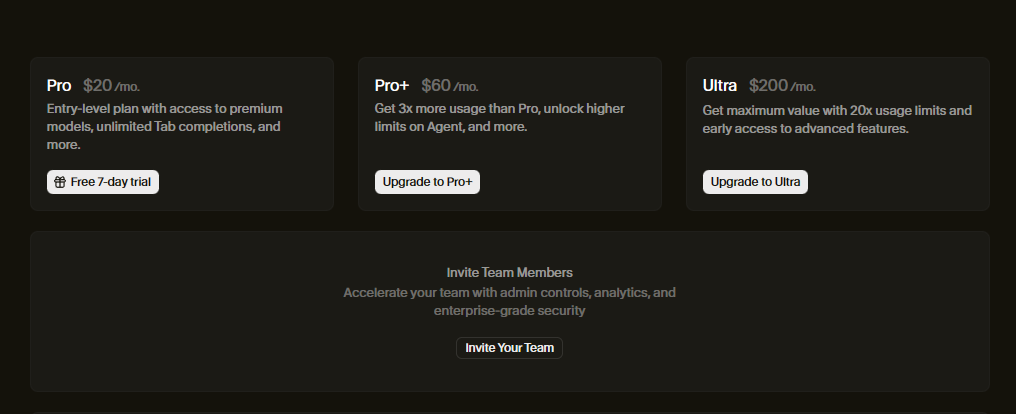Click the Pro+ 3x more usage description

click(x=500, y=118)
